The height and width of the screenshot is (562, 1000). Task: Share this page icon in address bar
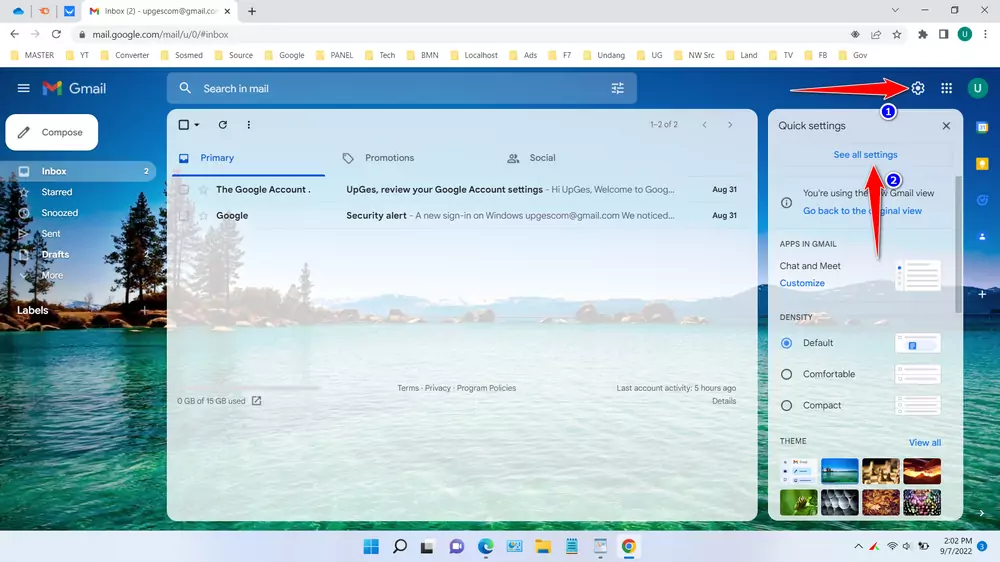click(x=876, y=34)
